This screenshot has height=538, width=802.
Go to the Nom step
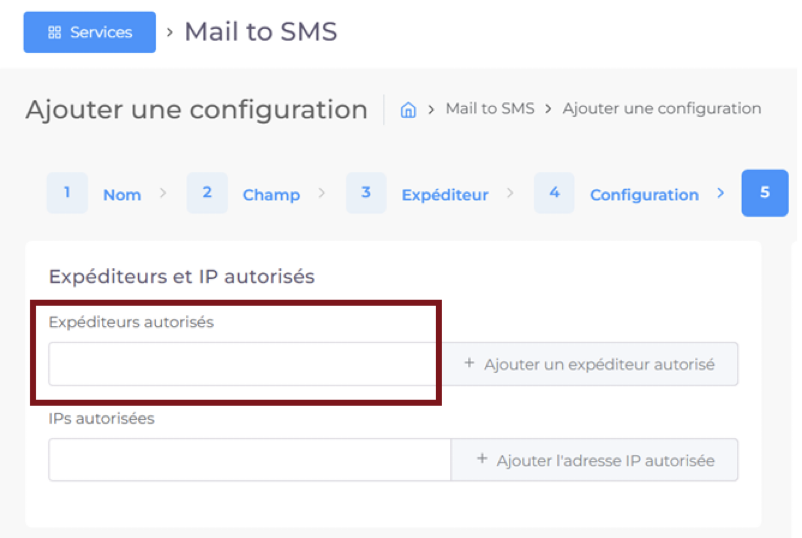pos(122,195)
